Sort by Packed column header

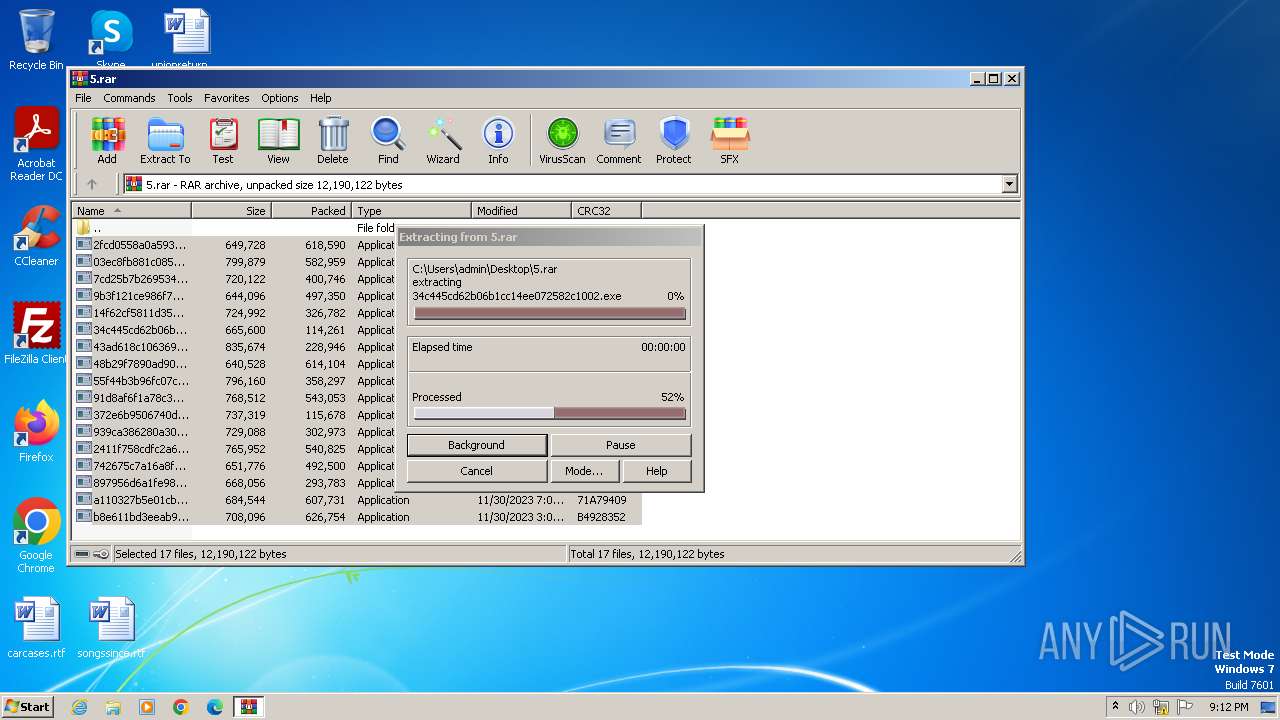[x=311, y=210]
